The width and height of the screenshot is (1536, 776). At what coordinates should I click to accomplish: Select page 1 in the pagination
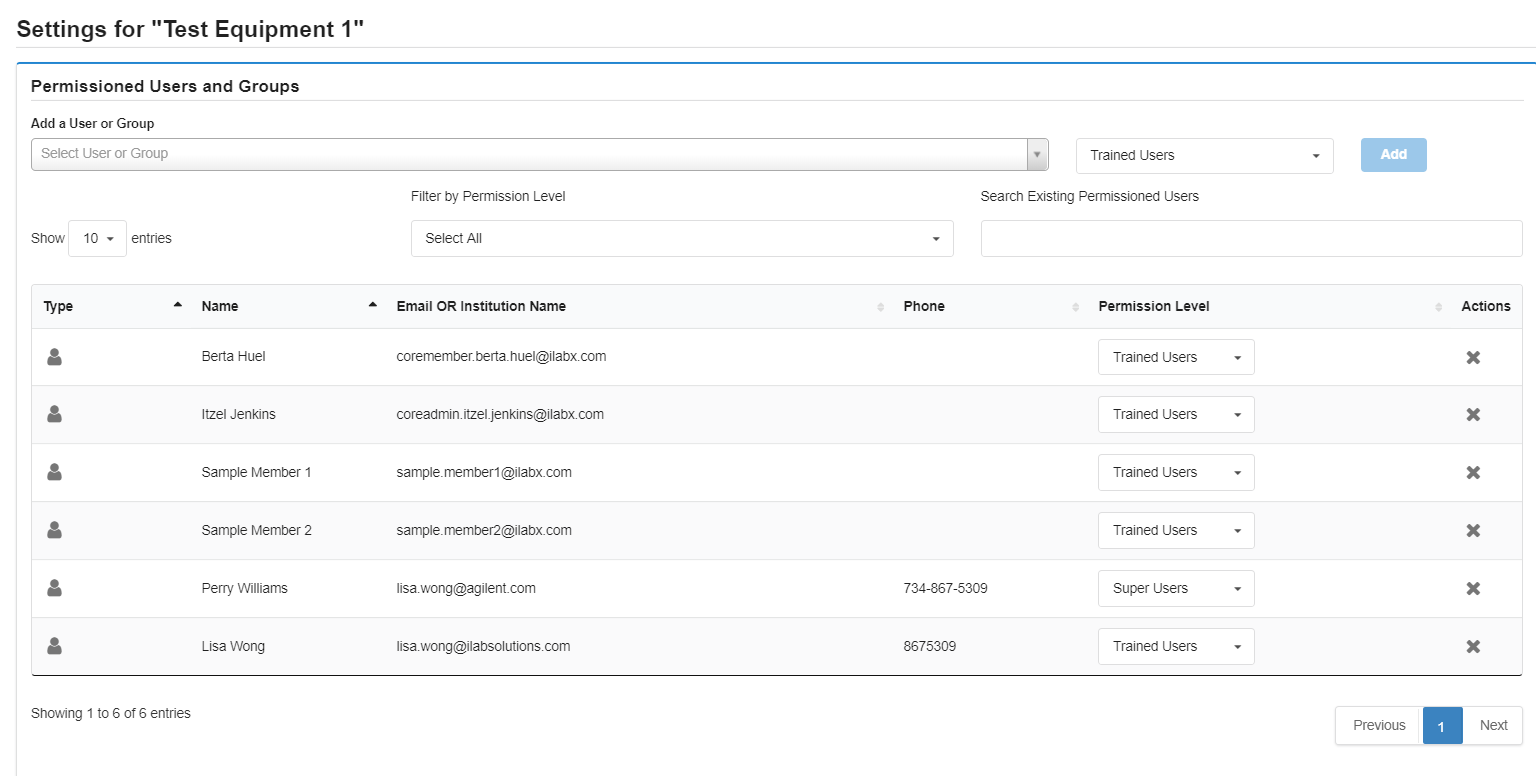(1441, 726)
